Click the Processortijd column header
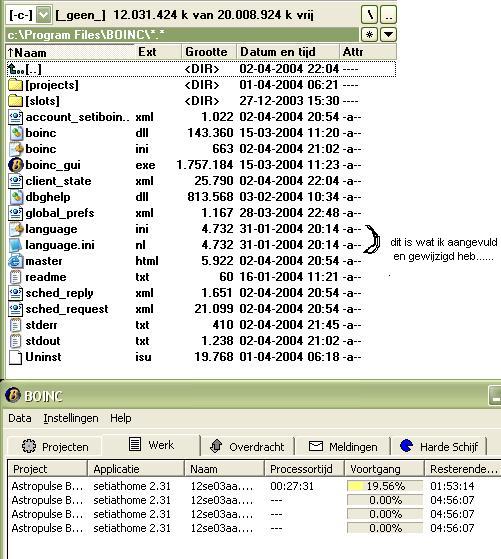501x559 pixels. coord(304,469)
